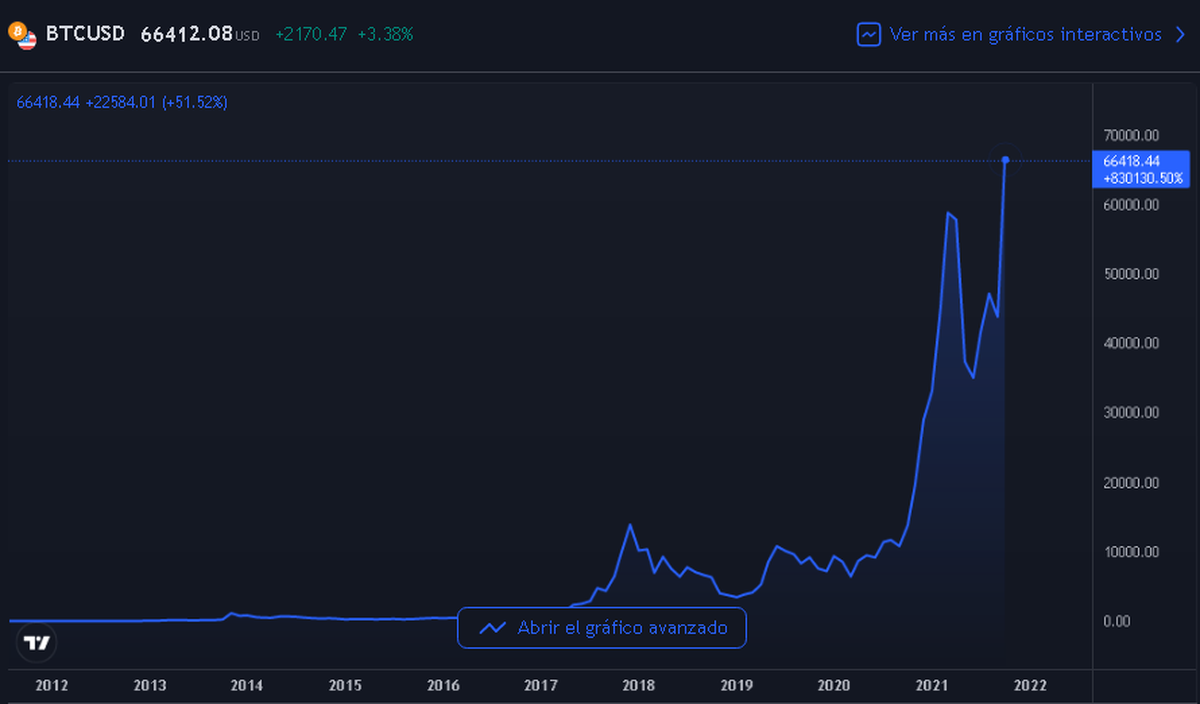Click the 2021 label on the time axis
1200x704 pixels.
(x=932, y=686)
